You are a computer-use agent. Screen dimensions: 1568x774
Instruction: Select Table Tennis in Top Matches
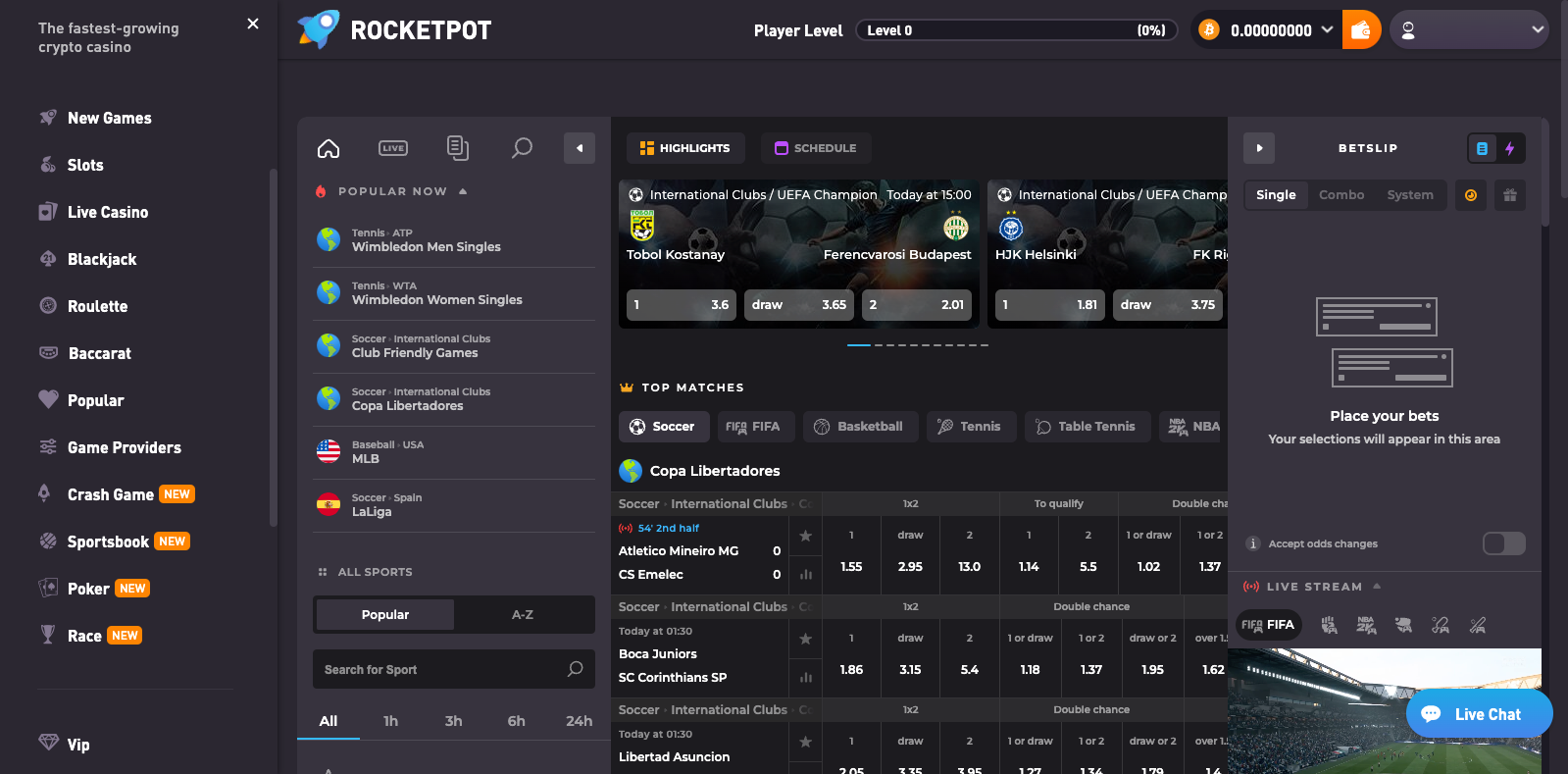click(1087, 427)
